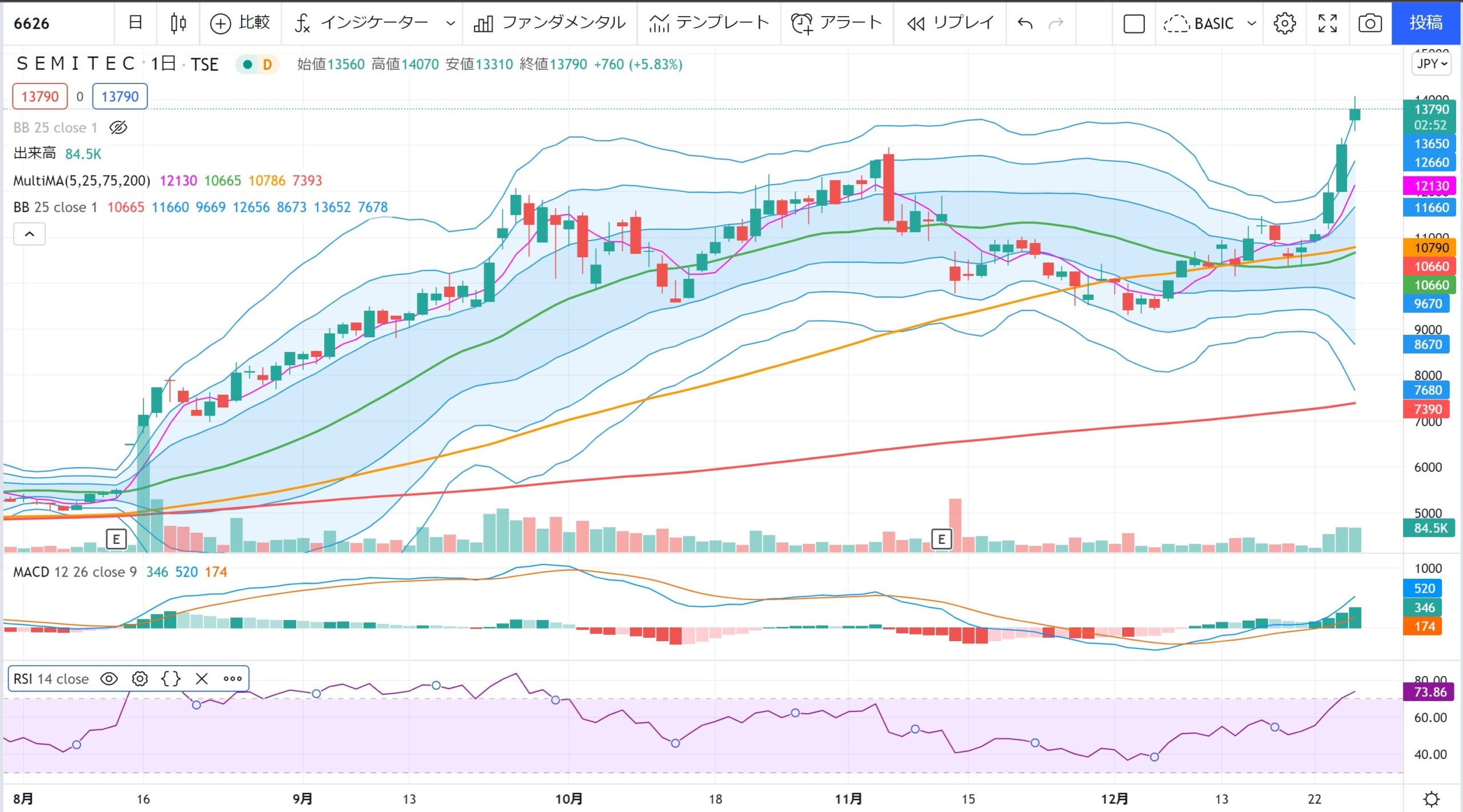Create an alert with アラート button
The width and height of the screenshot is (1463, 812).
[x=837, y=23]
